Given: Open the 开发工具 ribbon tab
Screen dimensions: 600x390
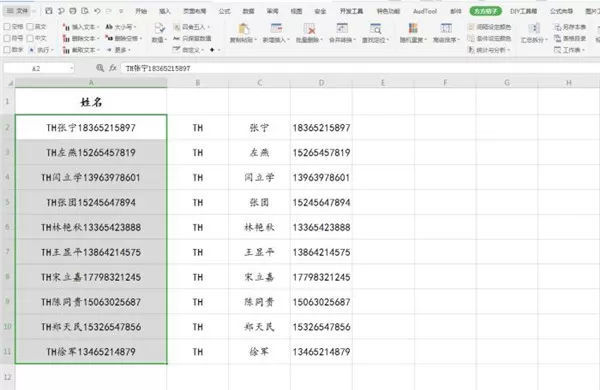Looking at the screenshot, I should pyautogui.click(x=351, y=11).
